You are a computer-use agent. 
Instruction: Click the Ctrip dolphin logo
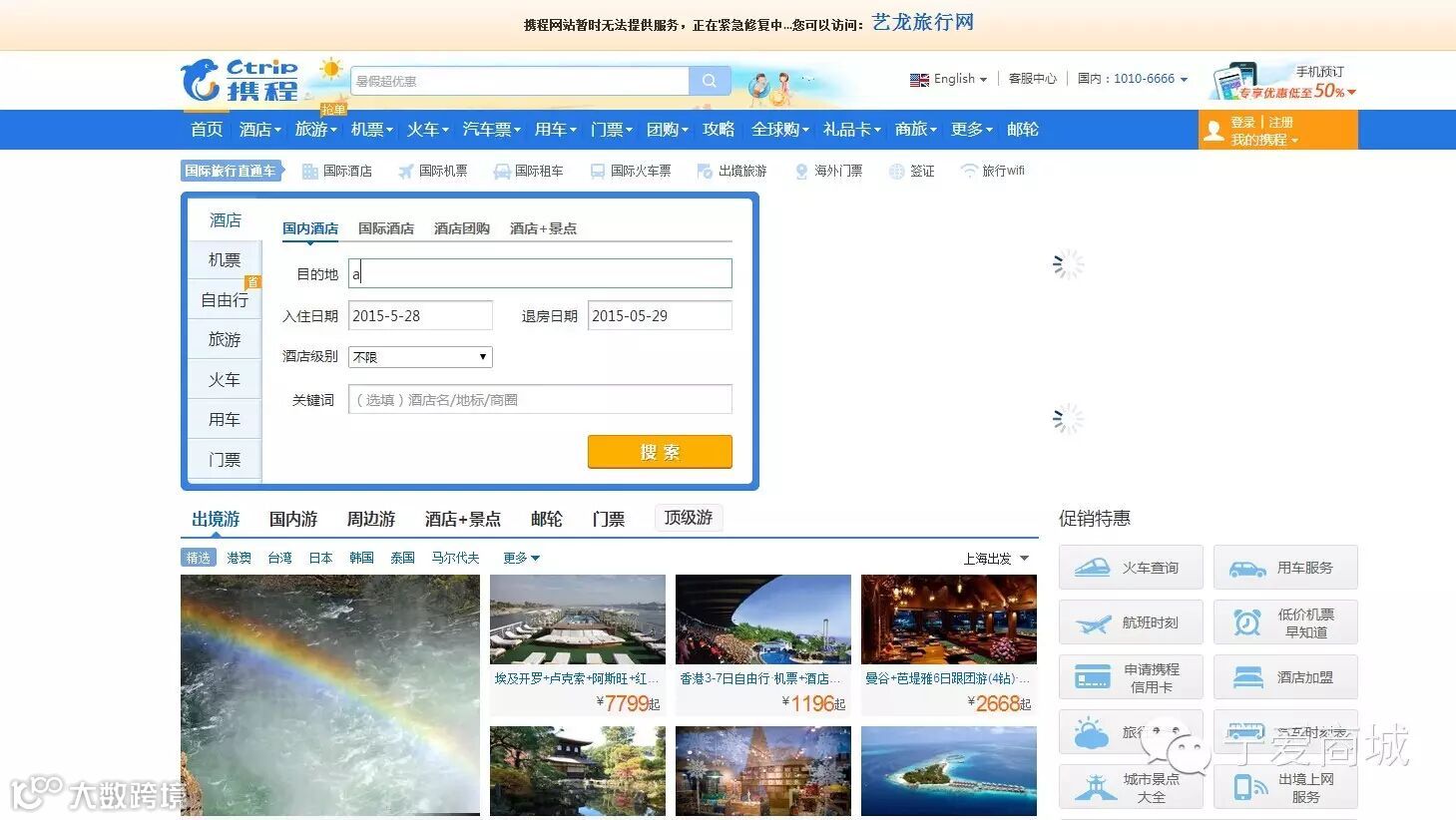click(x=240, y=80)
